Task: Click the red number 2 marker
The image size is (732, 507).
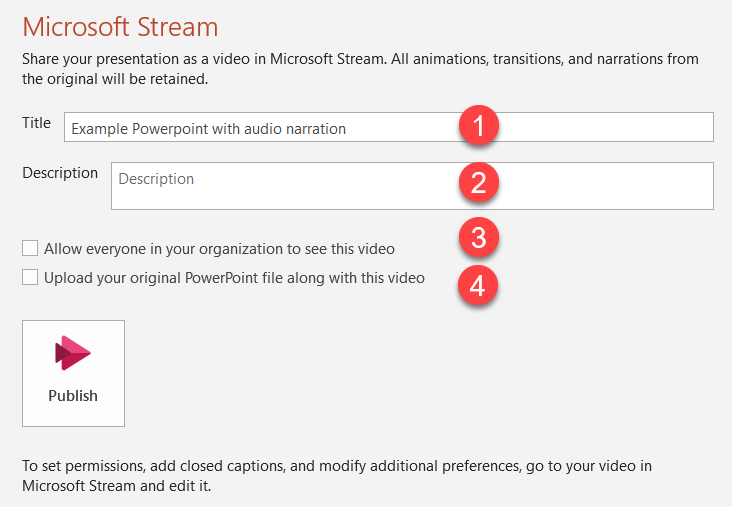Action: (479, 182)
